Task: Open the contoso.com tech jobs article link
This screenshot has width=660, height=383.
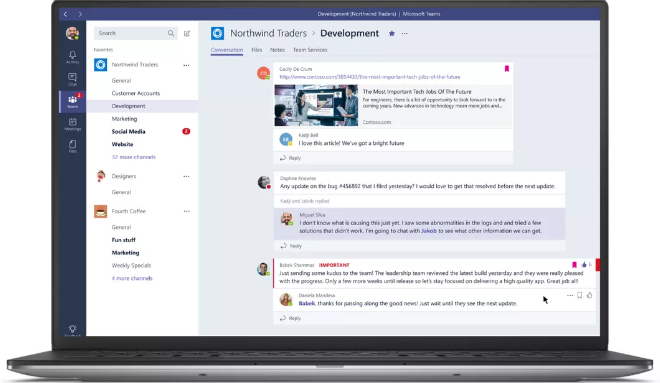Action: (x=370, y=77)
